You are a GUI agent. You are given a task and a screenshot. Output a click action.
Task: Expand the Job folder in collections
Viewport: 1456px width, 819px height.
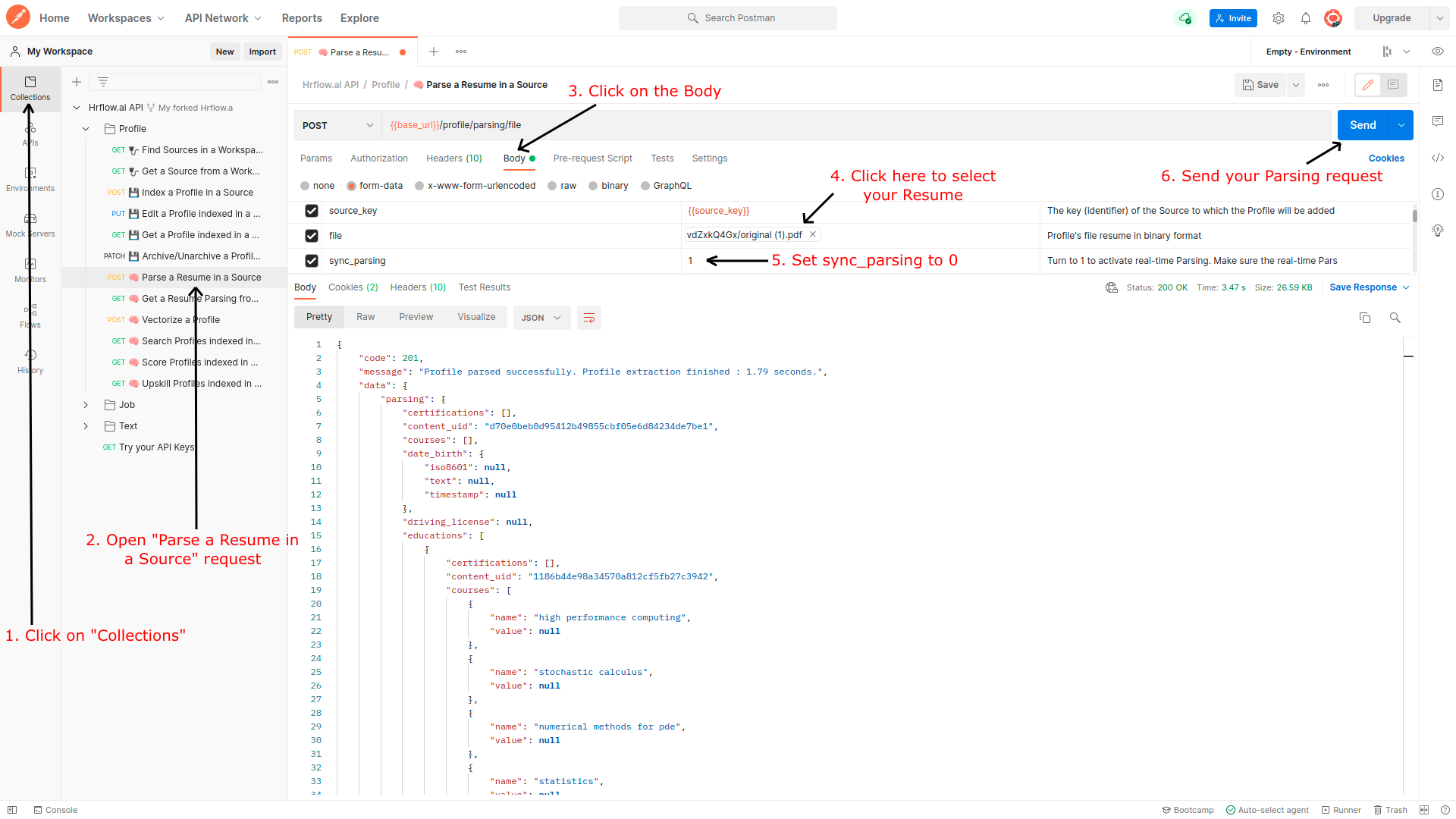click(86, 405)
